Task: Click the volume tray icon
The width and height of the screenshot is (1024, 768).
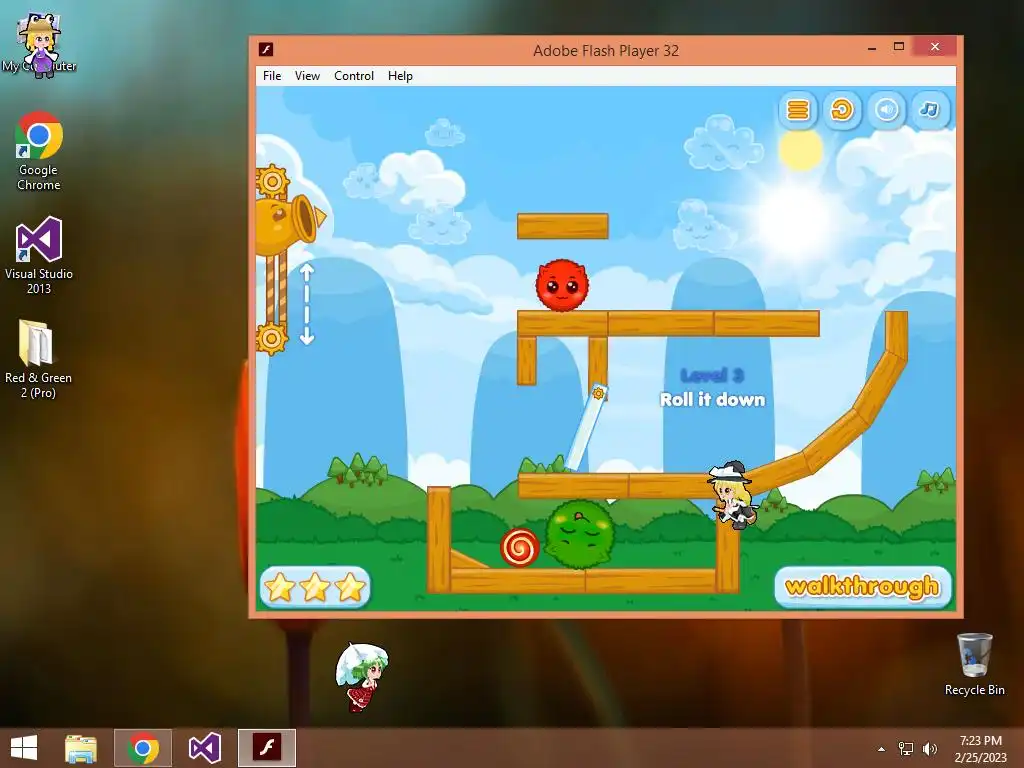Action: (929, 749)
